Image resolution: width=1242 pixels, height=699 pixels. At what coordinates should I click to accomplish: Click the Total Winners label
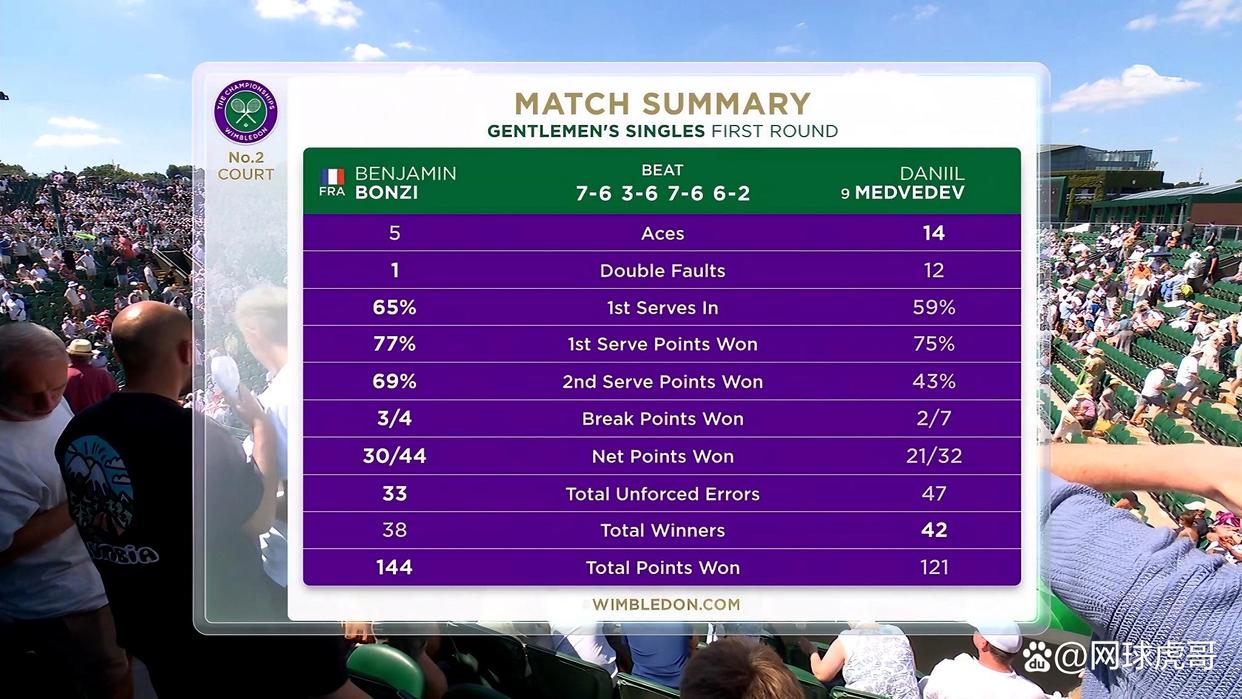click(662, 530)
